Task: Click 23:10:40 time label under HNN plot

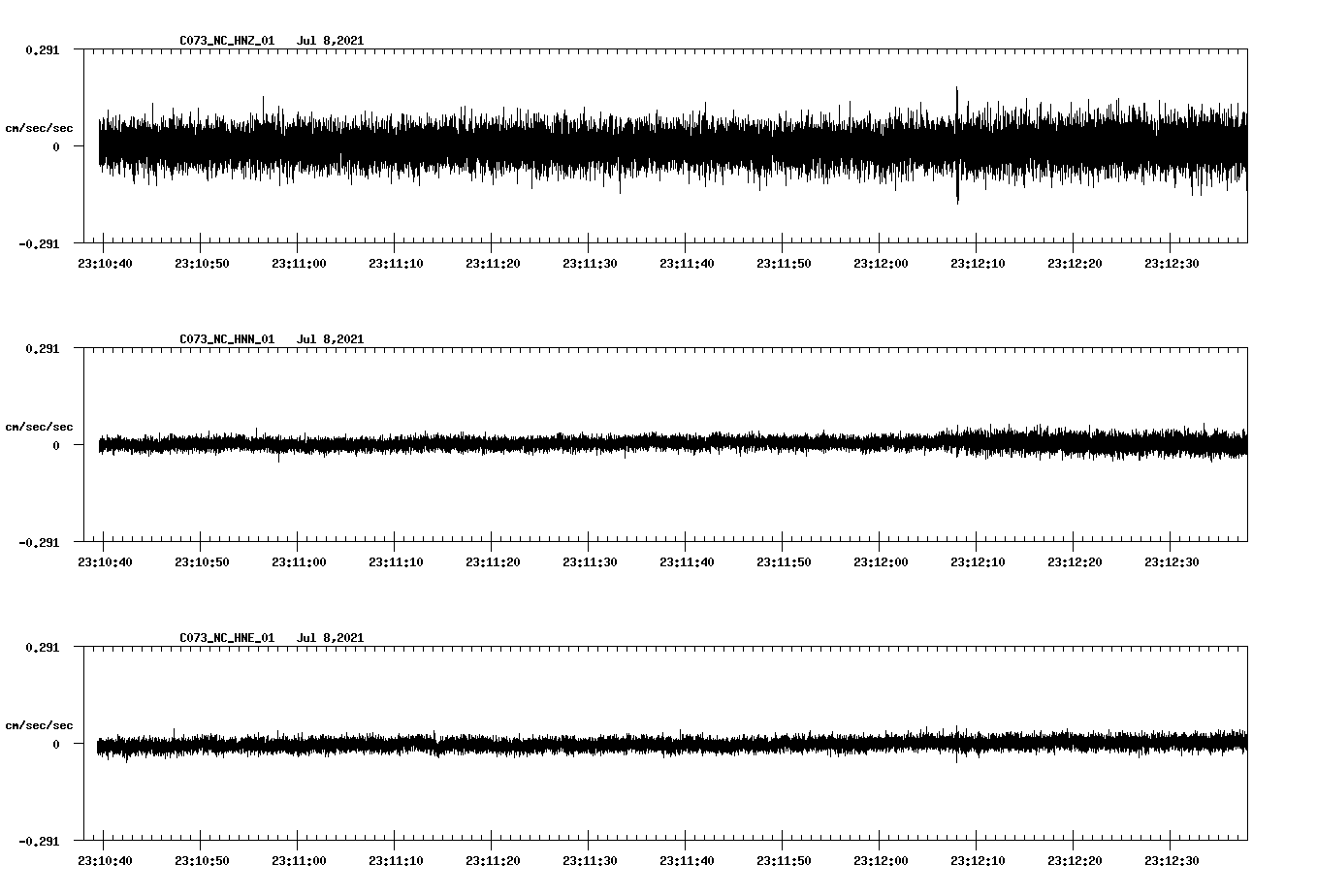Action: 104,561
